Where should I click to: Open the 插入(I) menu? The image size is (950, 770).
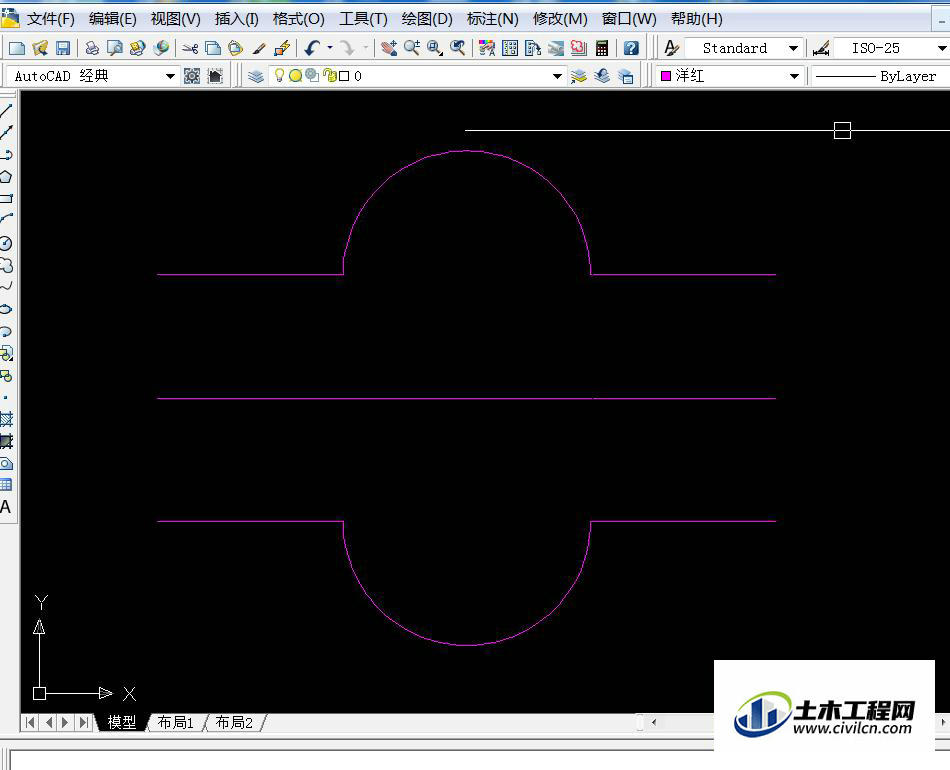(236, 19)
